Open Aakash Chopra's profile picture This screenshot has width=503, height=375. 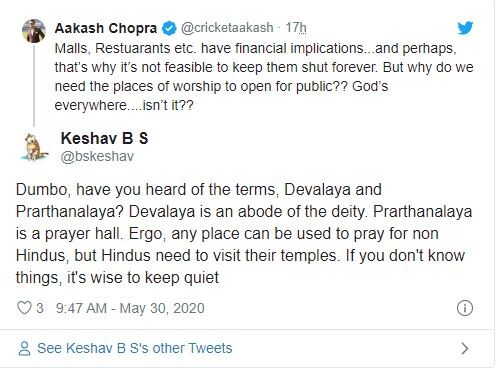[x=34, y=31]
